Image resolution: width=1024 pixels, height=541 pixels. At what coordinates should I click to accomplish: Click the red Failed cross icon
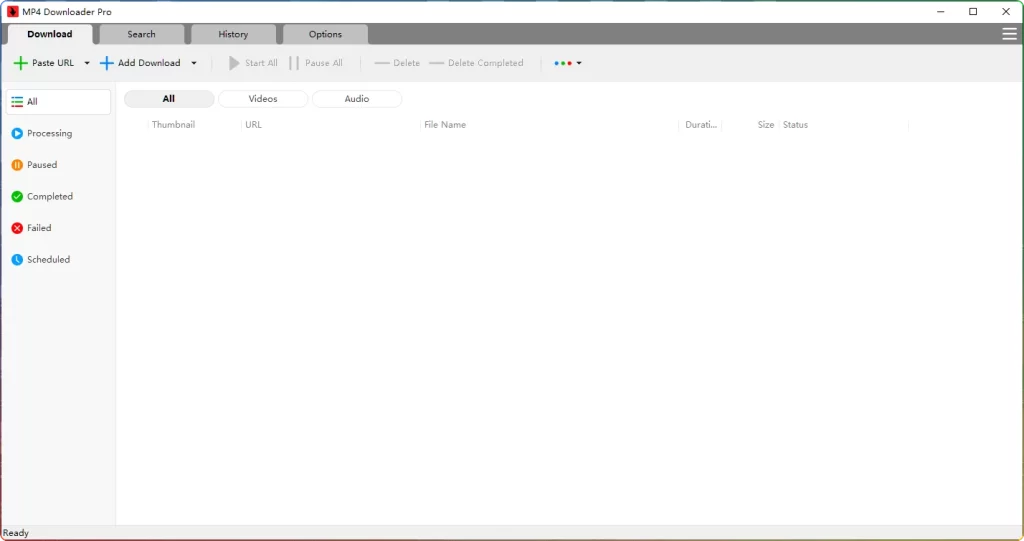tap(17, 228)
